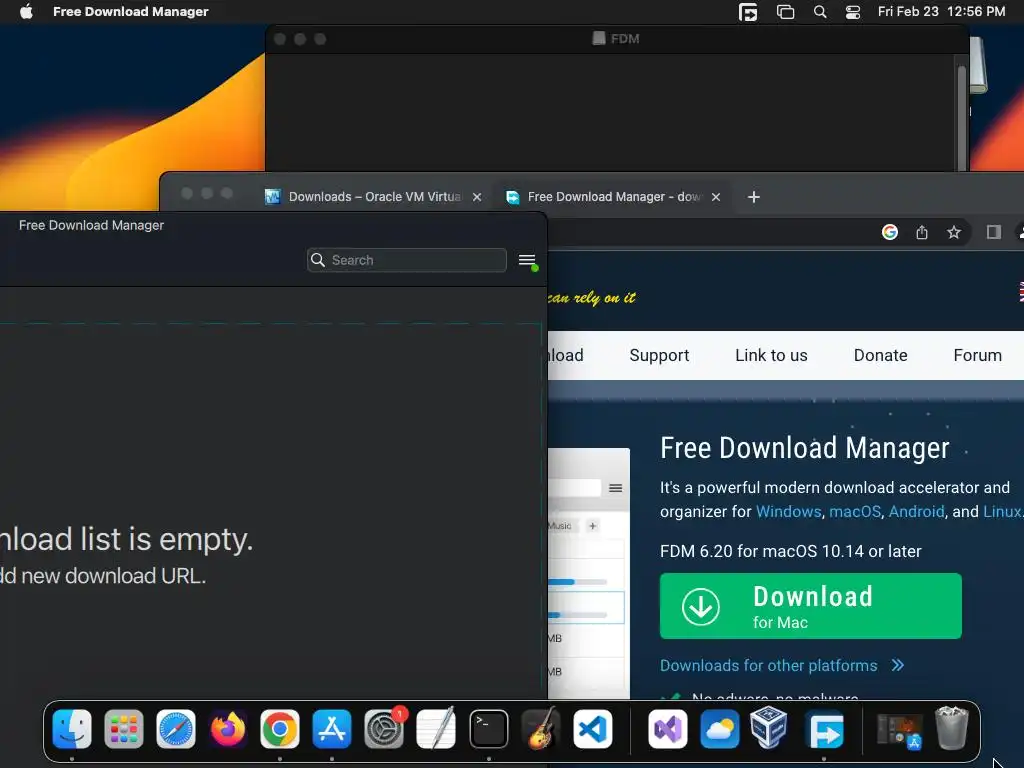Open Free Download Manager dock icon
Screen dimensions: 1024x768
(824, 729)
